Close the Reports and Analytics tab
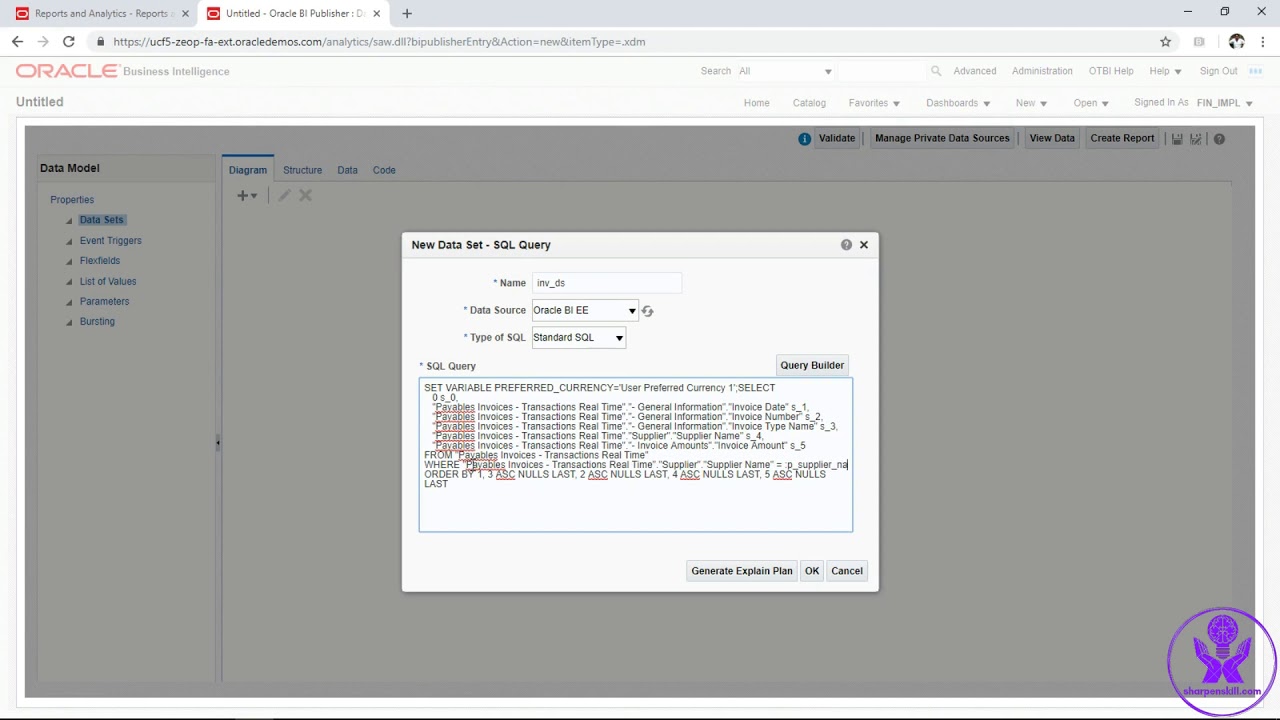 coord(185,14)
